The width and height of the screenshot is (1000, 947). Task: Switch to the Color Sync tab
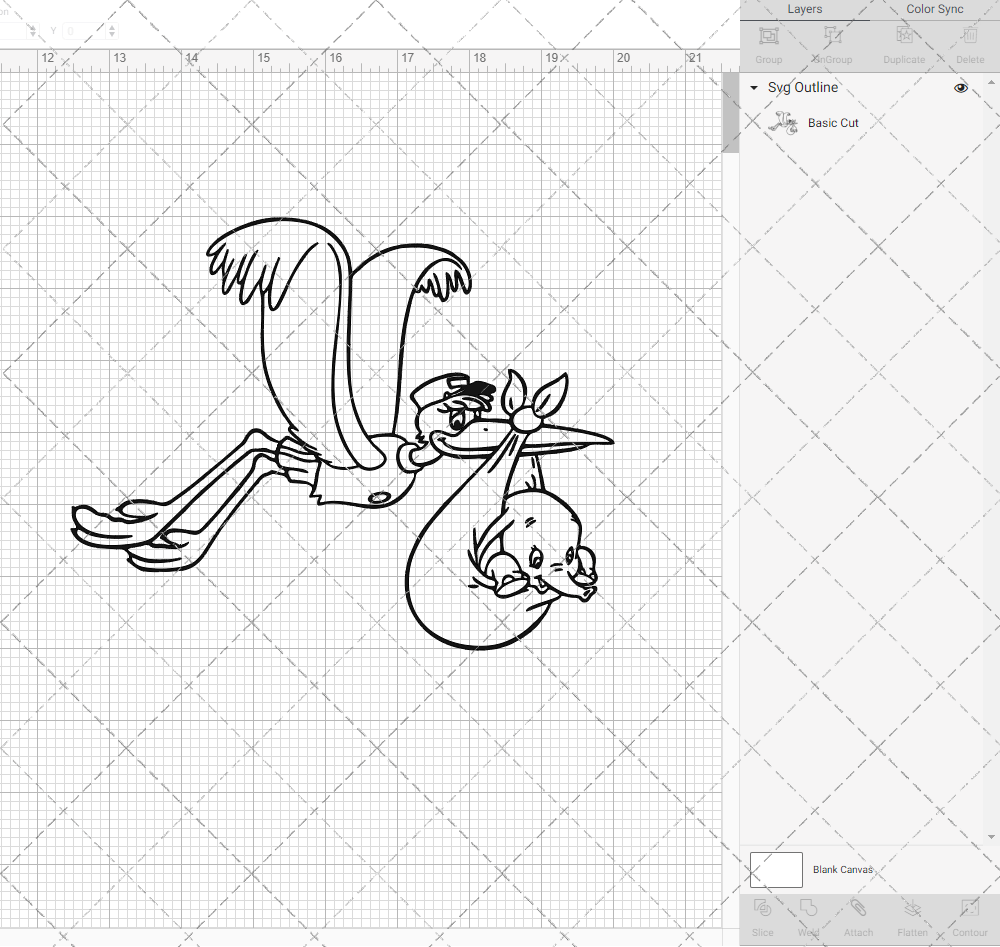934,9
